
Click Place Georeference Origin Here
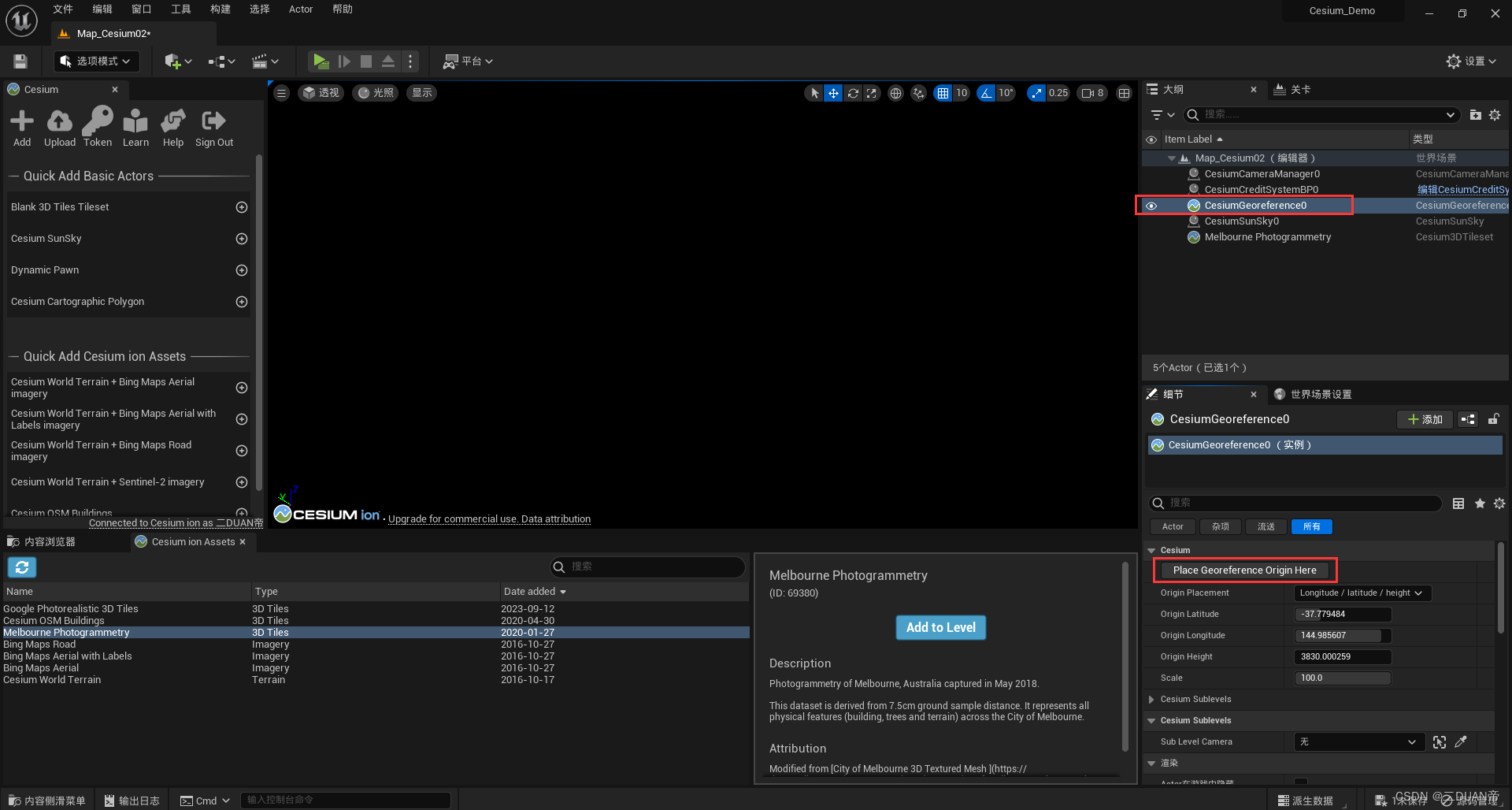pyautogui.click(x=1245, y=570)
